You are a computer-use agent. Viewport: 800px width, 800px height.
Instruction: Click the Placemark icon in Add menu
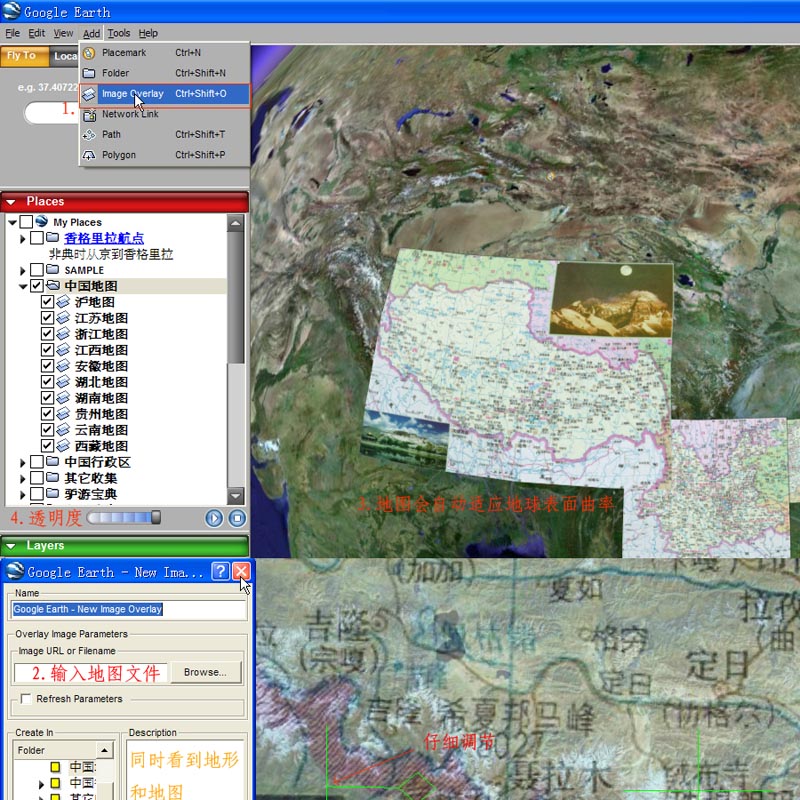[89, 53]
